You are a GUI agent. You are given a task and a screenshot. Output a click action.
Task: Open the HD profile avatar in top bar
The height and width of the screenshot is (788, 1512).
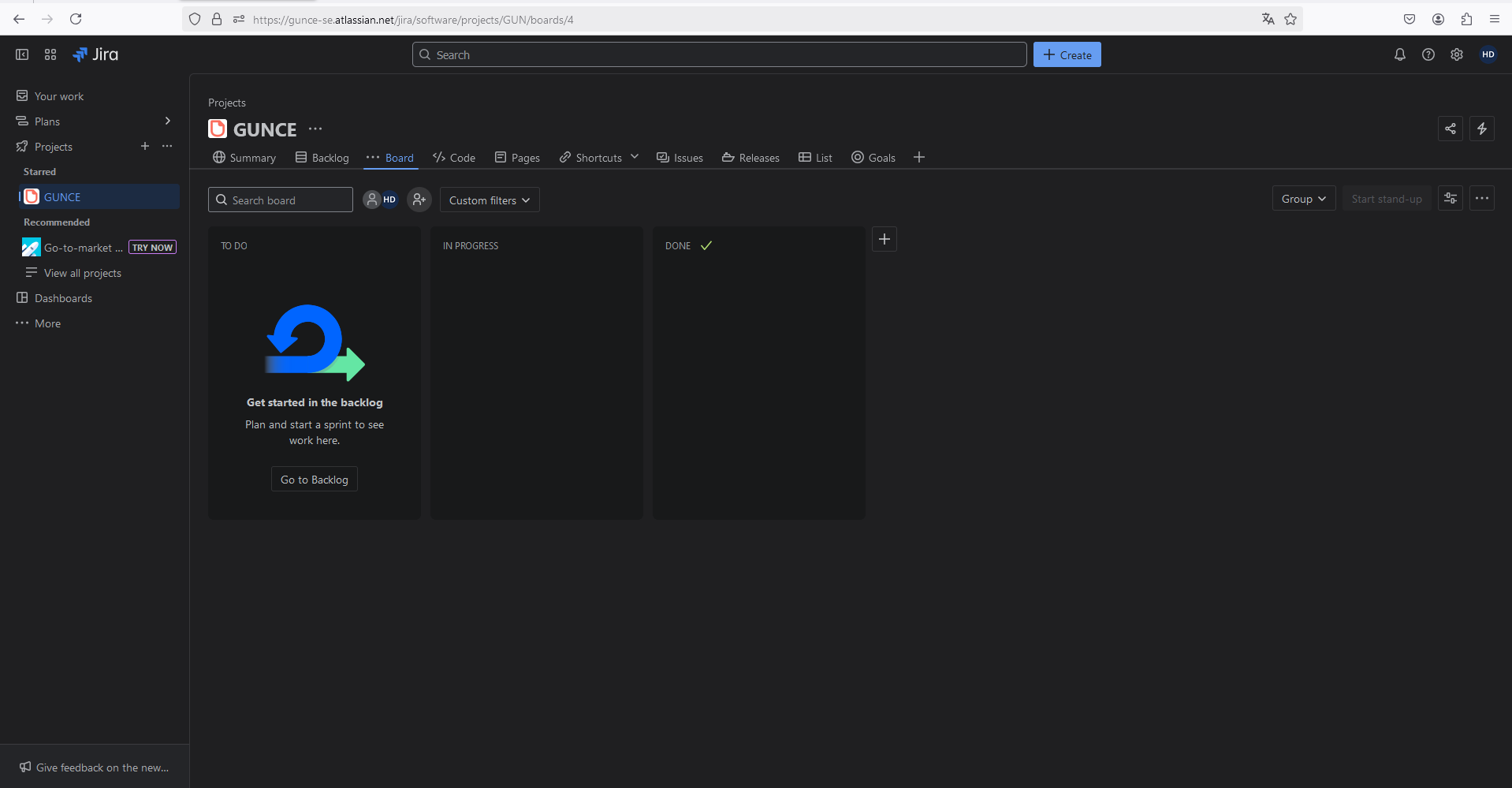coord(1488,54)
